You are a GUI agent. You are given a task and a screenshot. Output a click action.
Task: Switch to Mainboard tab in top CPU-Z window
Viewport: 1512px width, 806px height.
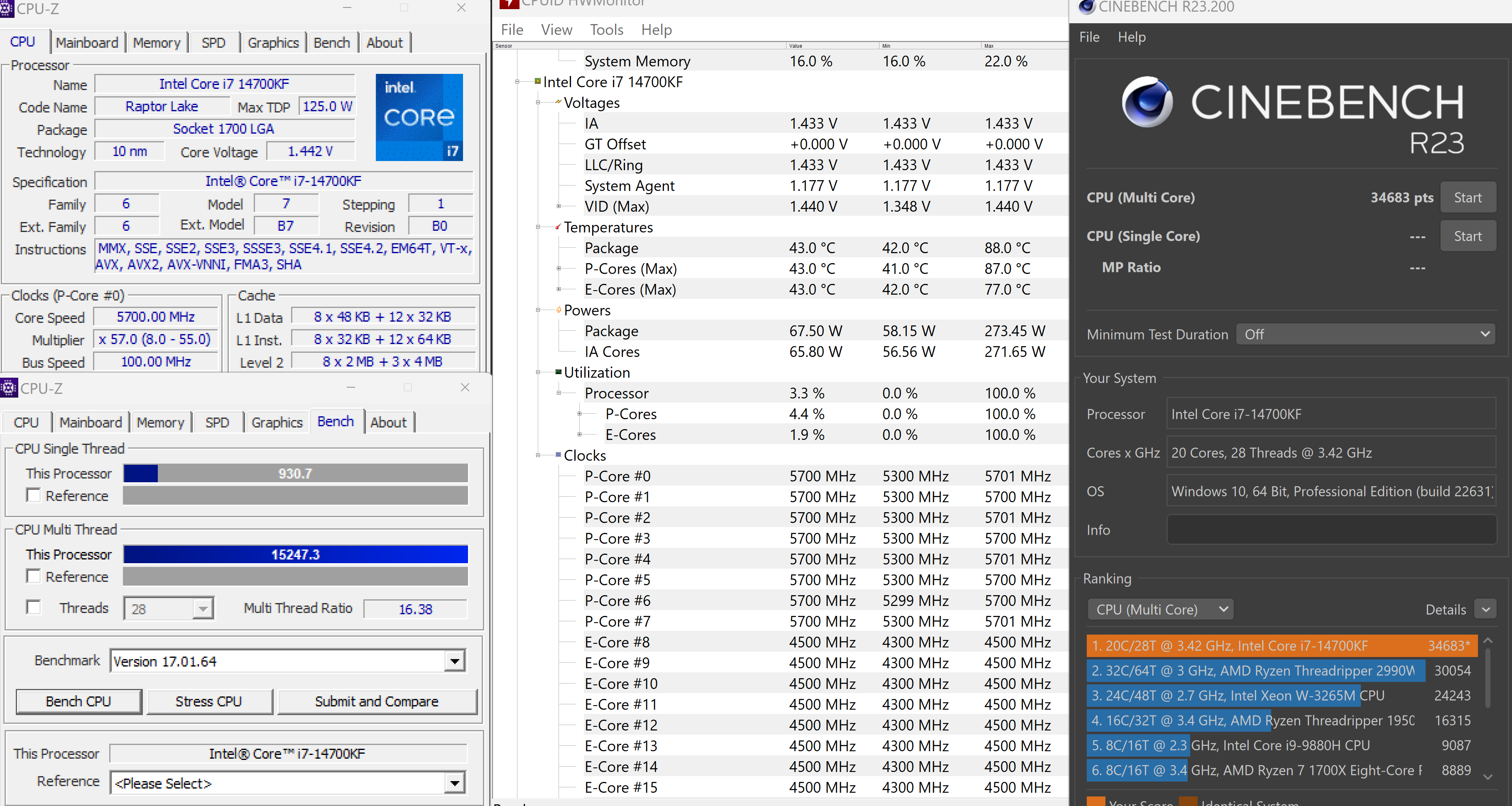[87, 42]
